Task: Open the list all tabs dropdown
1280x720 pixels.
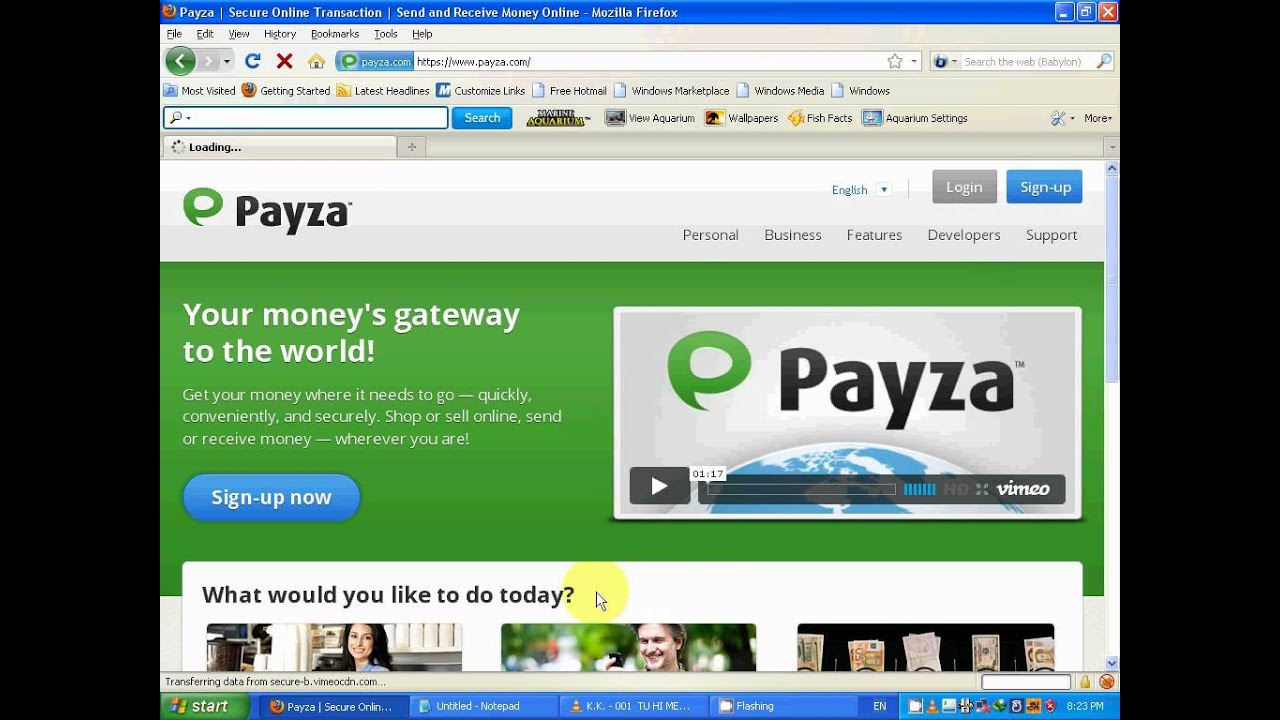Action: pyautogui.click(x=1111, y=147)
